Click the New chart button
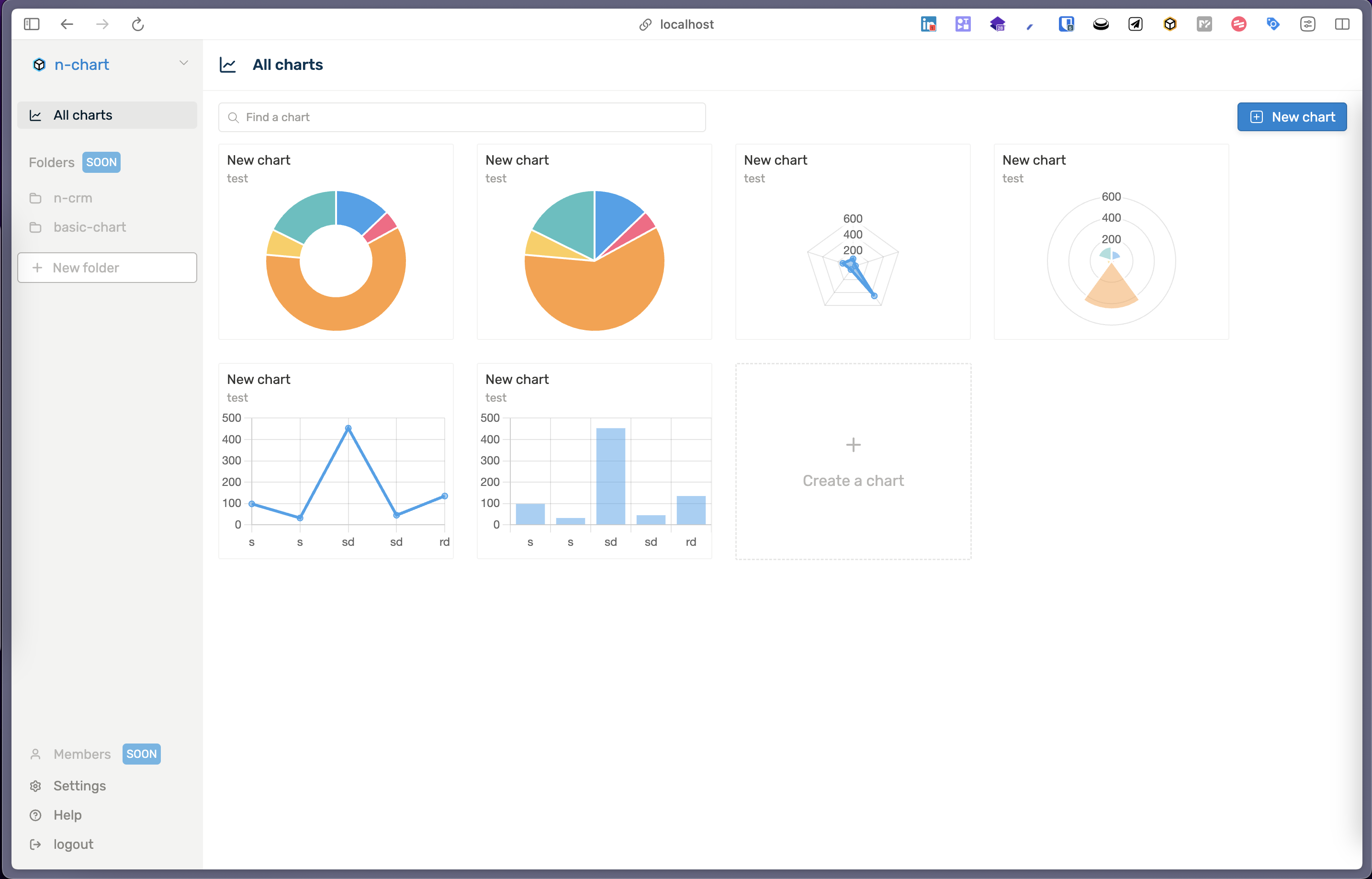Screen dimensions: 1372x879 (1292, 117)
